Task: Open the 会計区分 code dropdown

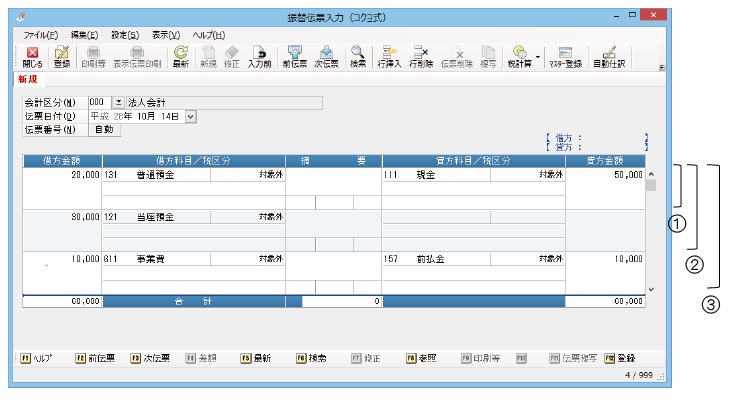Action: pos(118,102)
